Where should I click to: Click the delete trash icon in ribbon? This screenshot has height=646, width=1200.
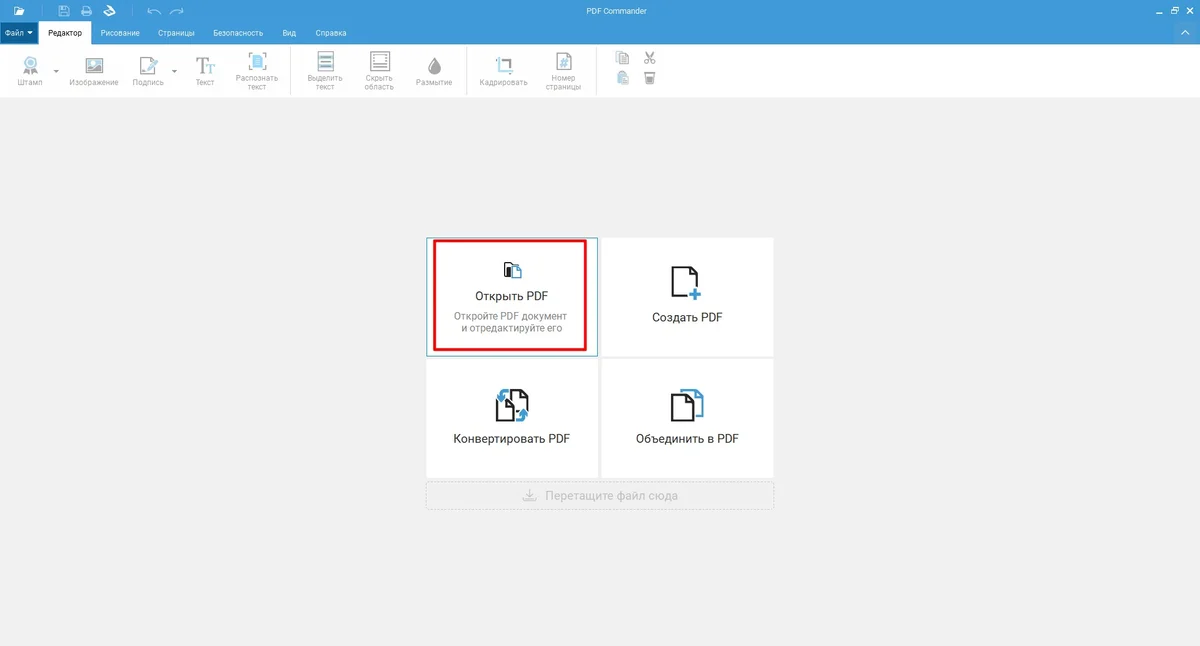(x=650, y=78)
